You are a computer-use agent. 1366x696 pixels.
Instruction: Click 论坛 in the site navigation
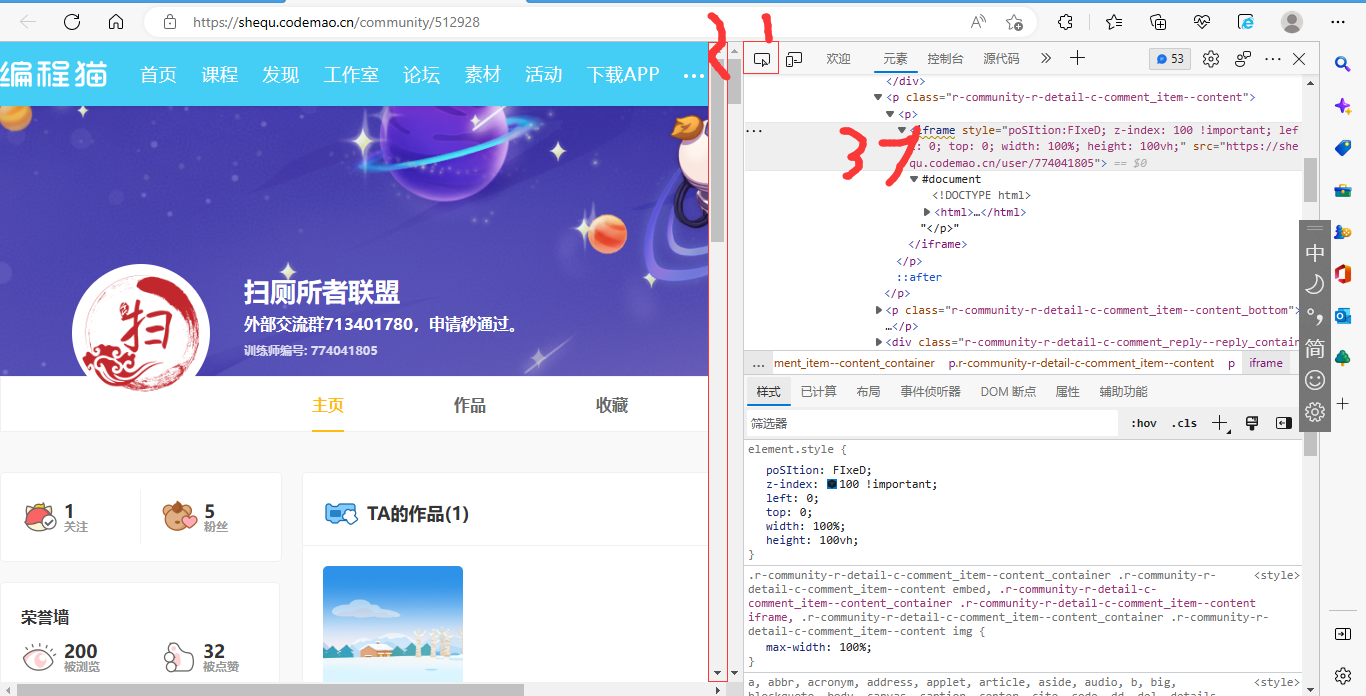[x=421, y=75]
